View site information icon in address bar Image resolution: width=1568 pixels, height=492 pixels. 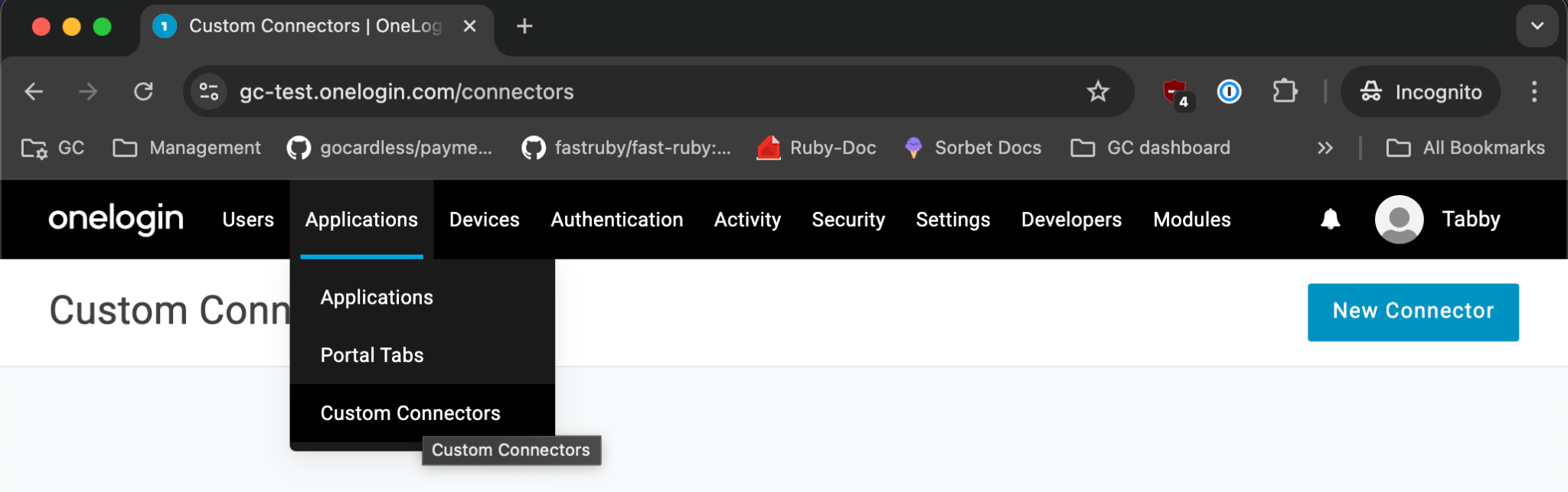(x=208, y=92)
